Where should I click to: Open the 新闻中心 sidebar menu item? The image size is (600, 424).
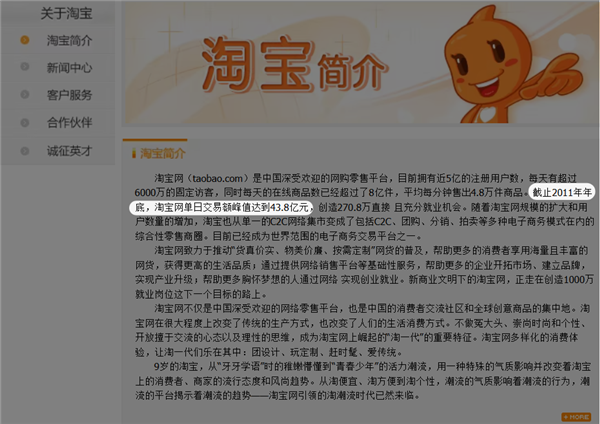[69, 68]
